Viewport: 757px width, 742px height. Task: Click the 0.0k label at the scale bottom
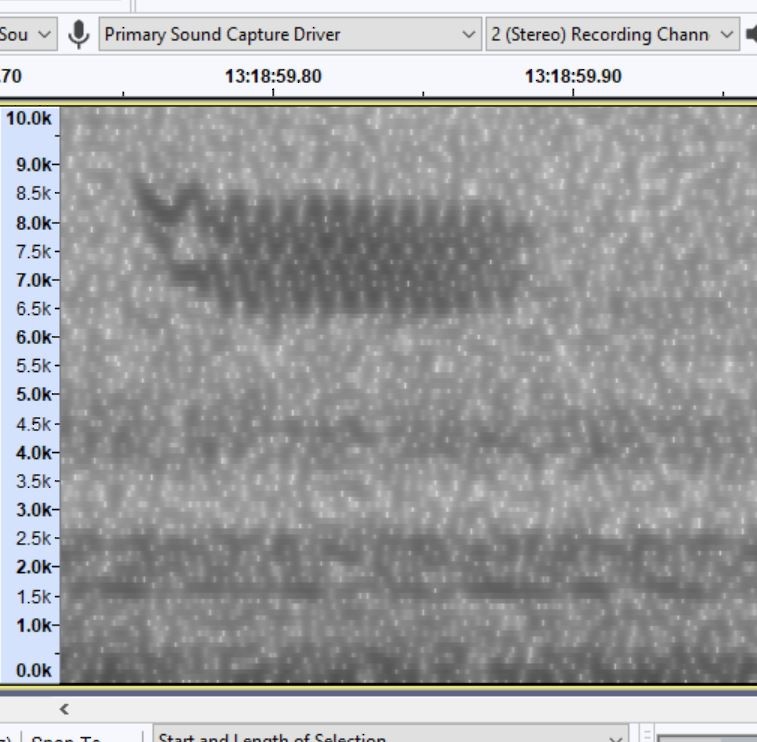click(33, 670)
